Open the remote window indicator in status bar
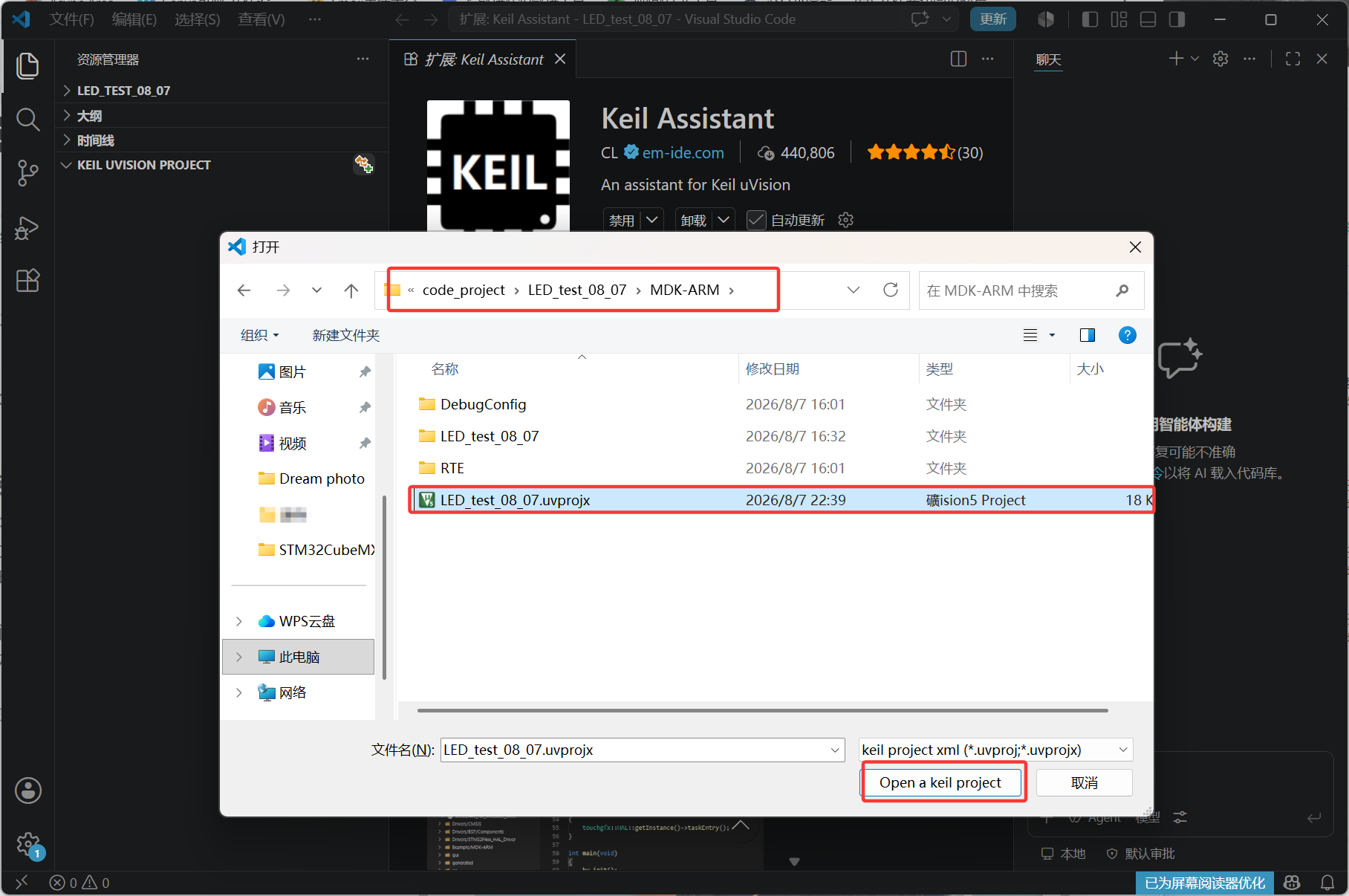1349x896 pixels. (x=22, y=883)
